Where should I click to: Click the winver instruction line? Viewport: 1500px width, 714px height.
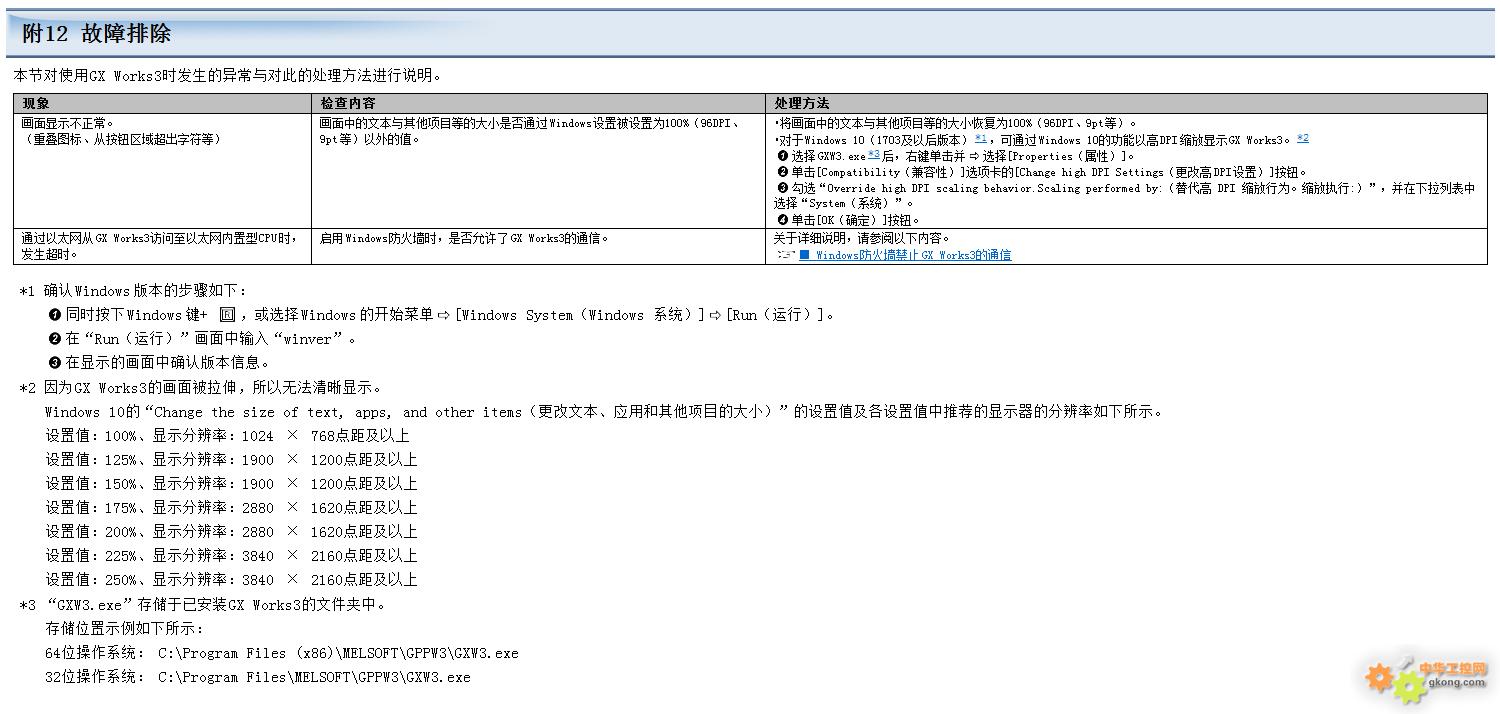click(203, 339)
